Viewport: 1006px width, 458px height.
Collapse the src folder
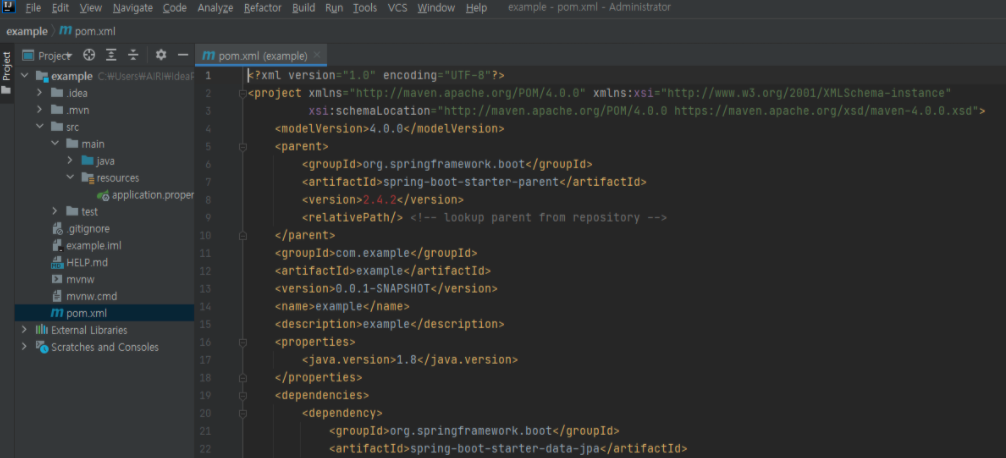coord(40,127)
